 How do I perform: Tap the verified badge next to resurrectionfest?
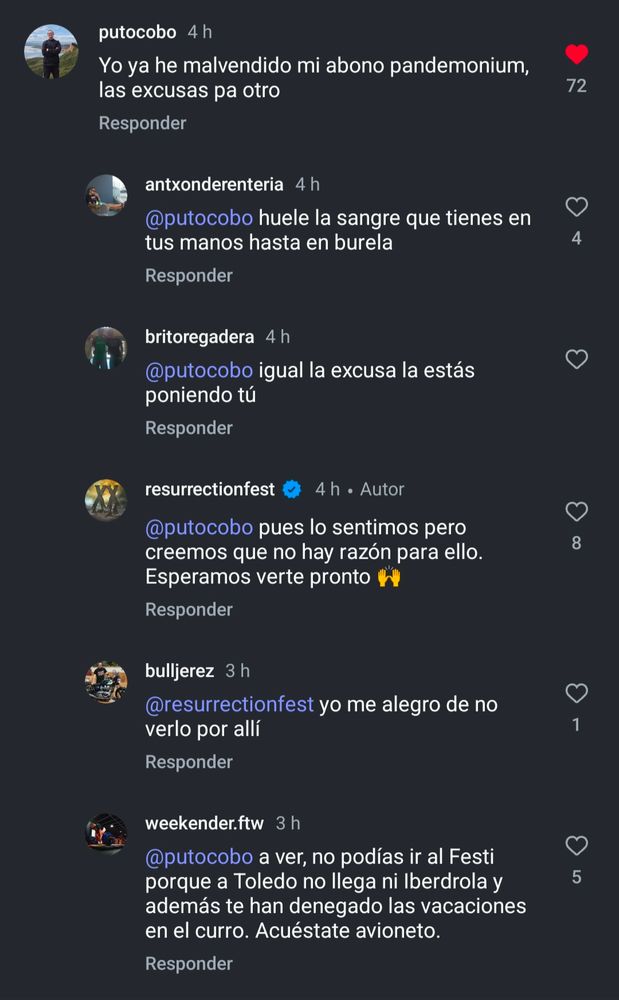pyautogui.click(x=291, y=489)
